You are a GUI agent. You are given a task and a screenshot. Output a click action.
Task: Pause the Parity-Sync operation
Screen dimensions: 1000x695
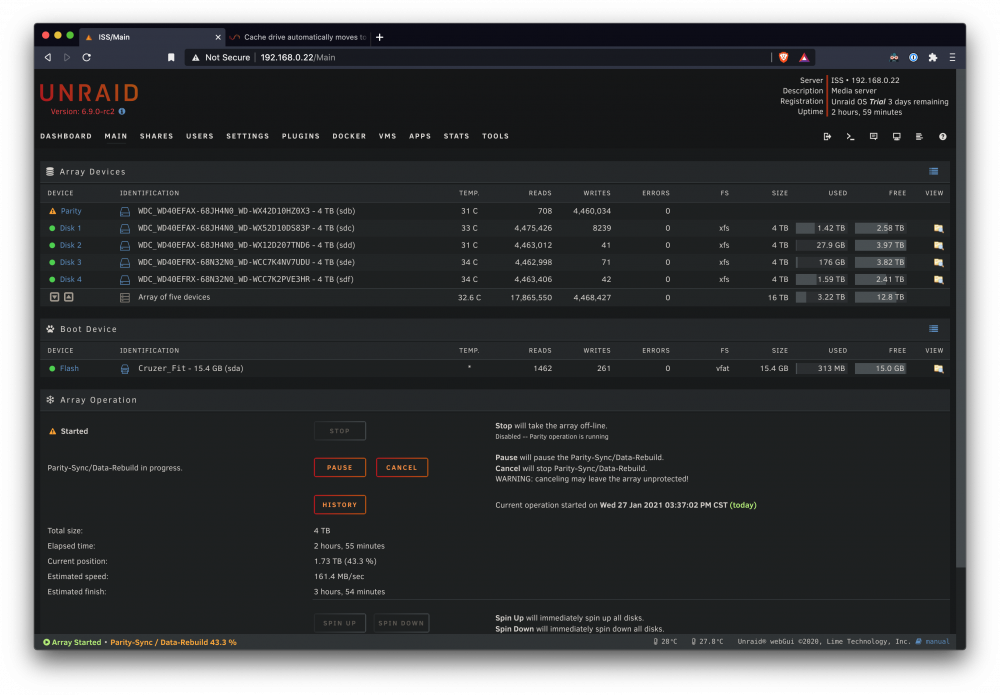pyautogui.click(x=340, y=467)
